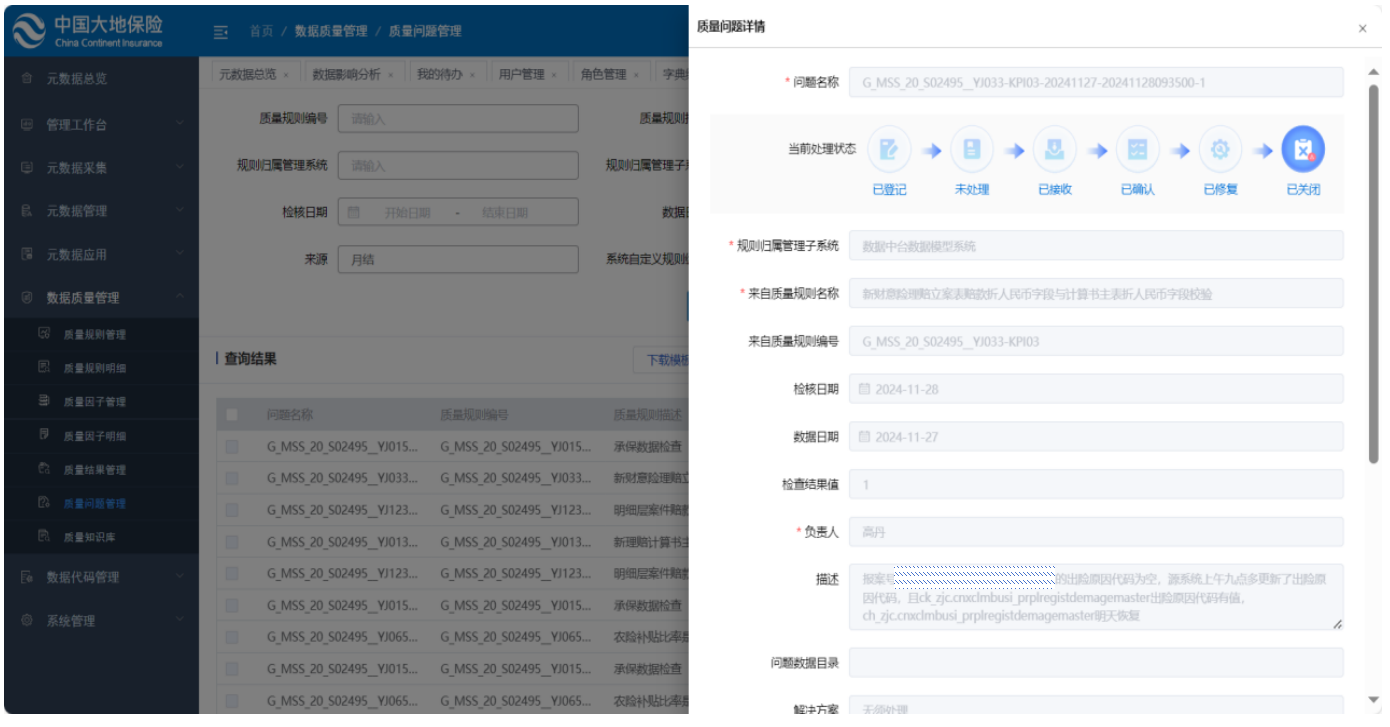
Task: Click the dialog's vertical scrollbar thumb
Action: pyautogui.click(x=1373, y=272)
